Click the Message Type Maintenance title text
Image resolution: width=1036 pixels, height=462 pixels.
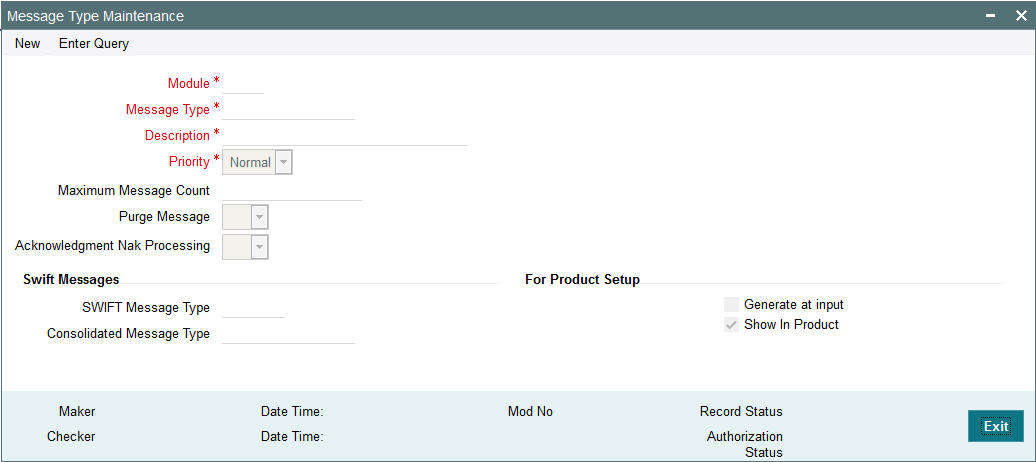[x=96, y=16]
